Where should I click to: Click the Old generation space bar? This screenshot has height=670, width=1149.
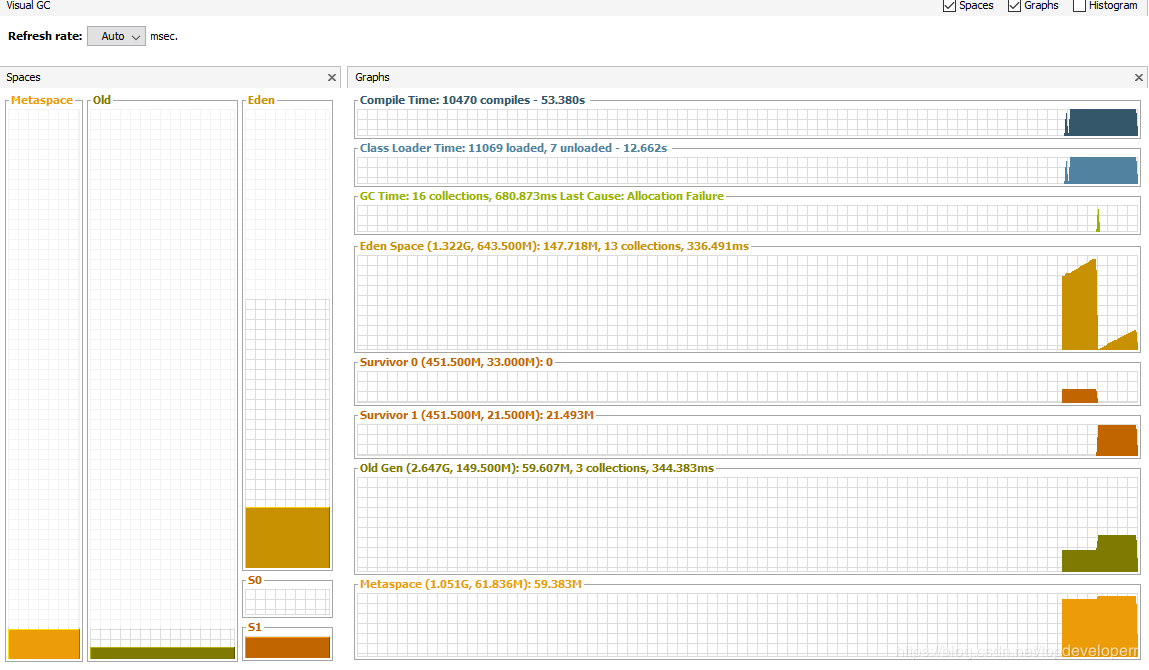click(x=162, y=652)
